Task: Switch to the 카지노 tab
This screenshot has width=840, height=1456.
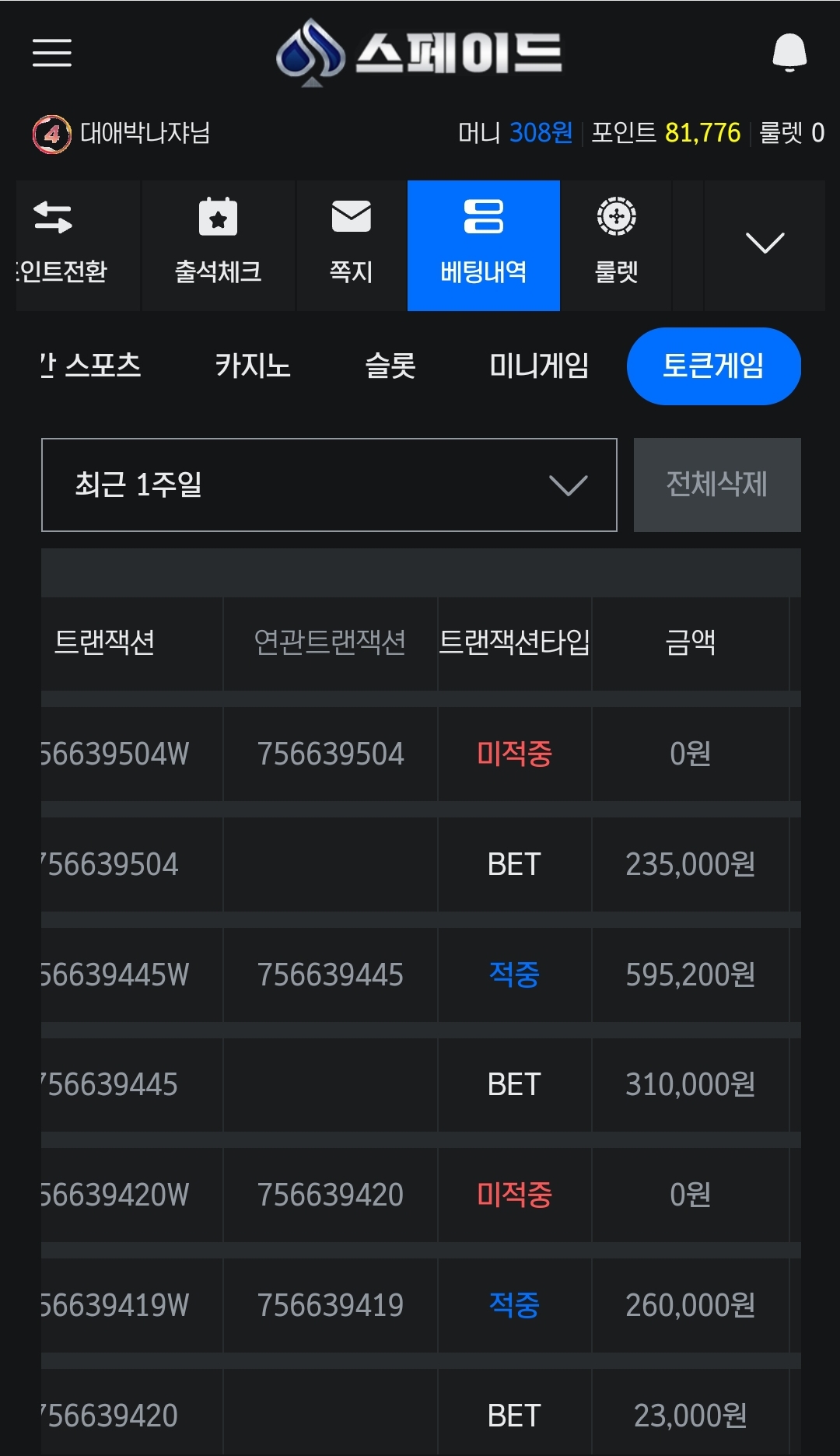Action: (x=253, y=366)
